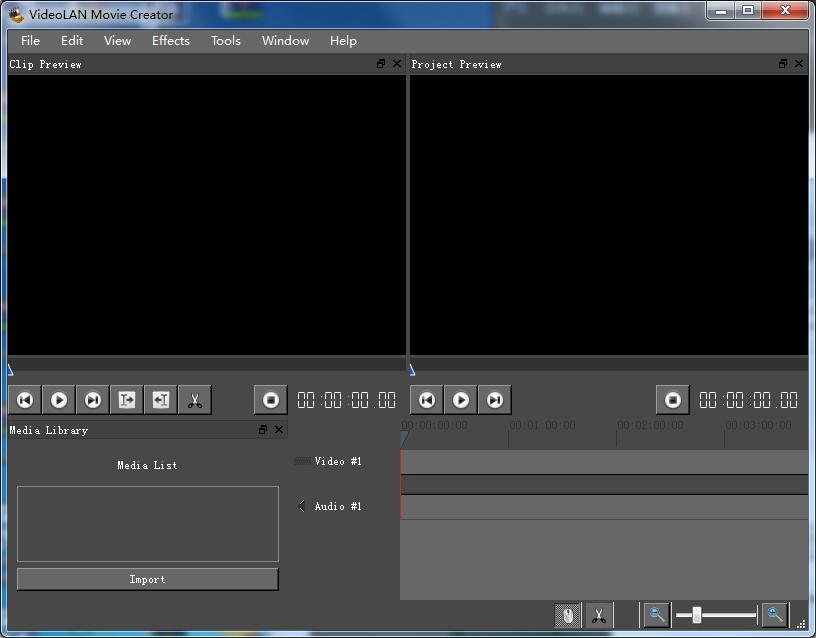
Task: Zoom out of the timeline
Action: 655,615
